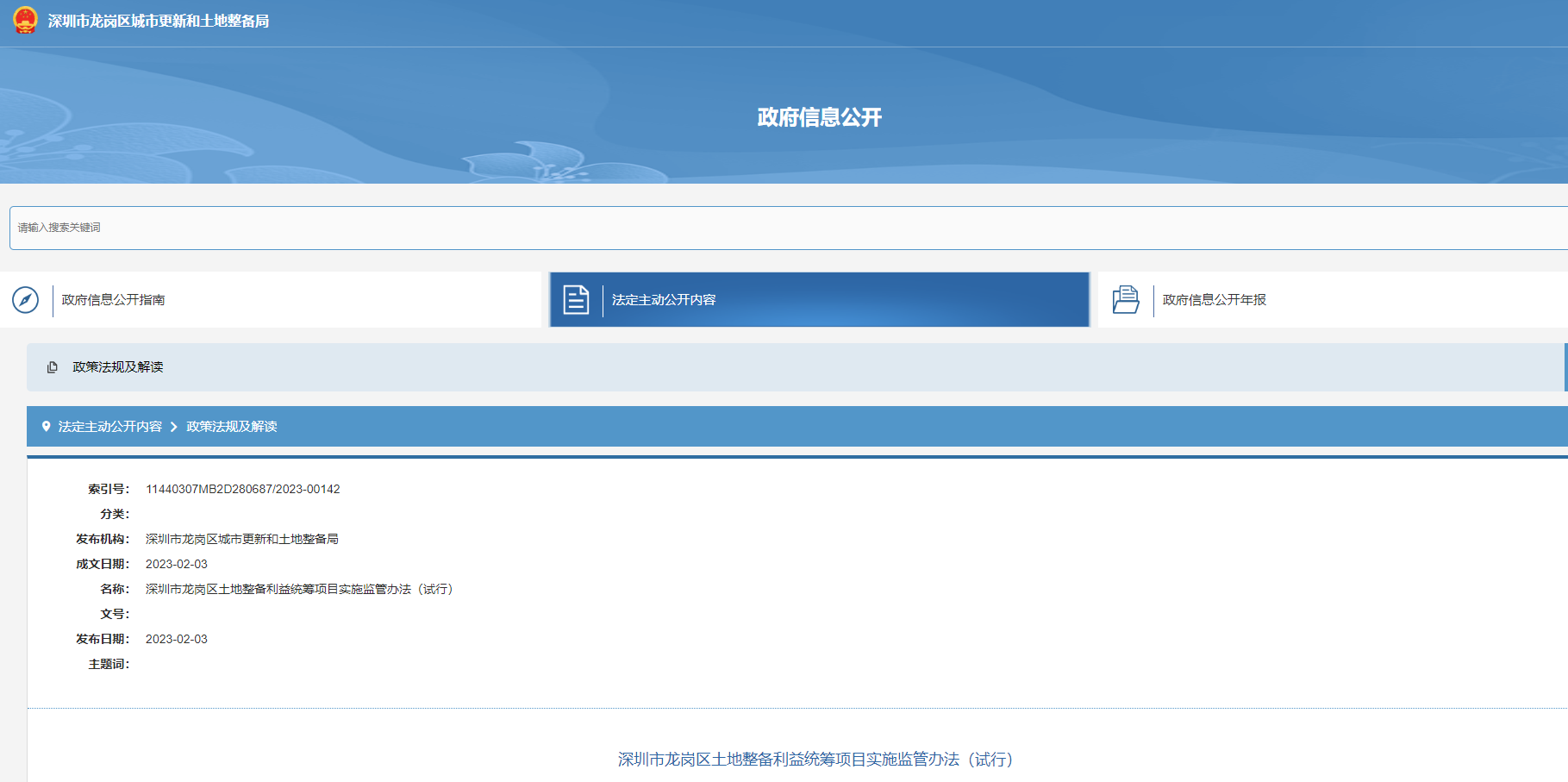
Task: Click the compass icon for 政府信息公开指南
Action: (26, 300)
